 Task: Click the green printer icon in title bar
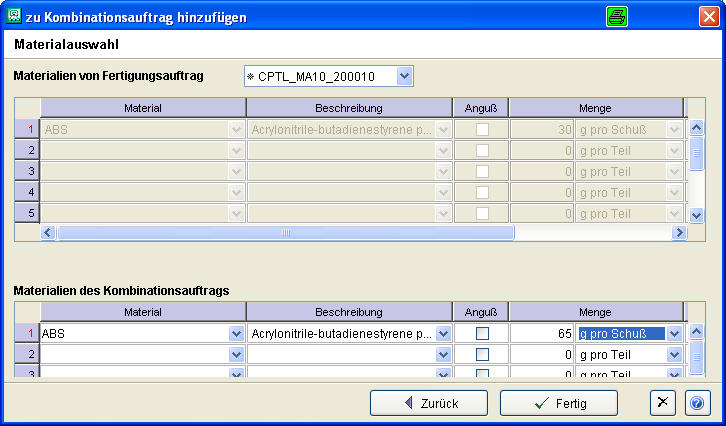coord(617,17)
